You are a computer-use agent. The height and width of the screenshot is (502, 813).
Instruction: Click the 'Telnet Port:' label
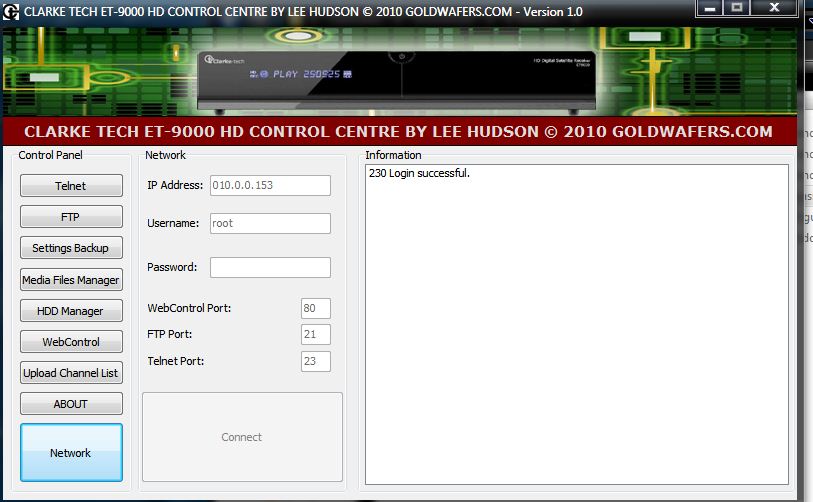pyautogui.click(x=176, y=361)
